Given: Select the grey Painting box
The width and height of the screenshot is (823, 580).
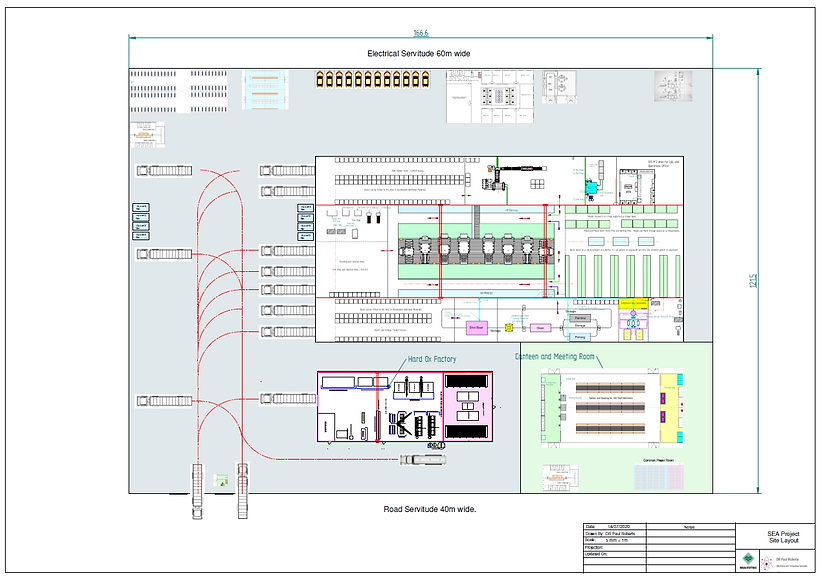Looking at the screenshot, I should tap(580, 318).
